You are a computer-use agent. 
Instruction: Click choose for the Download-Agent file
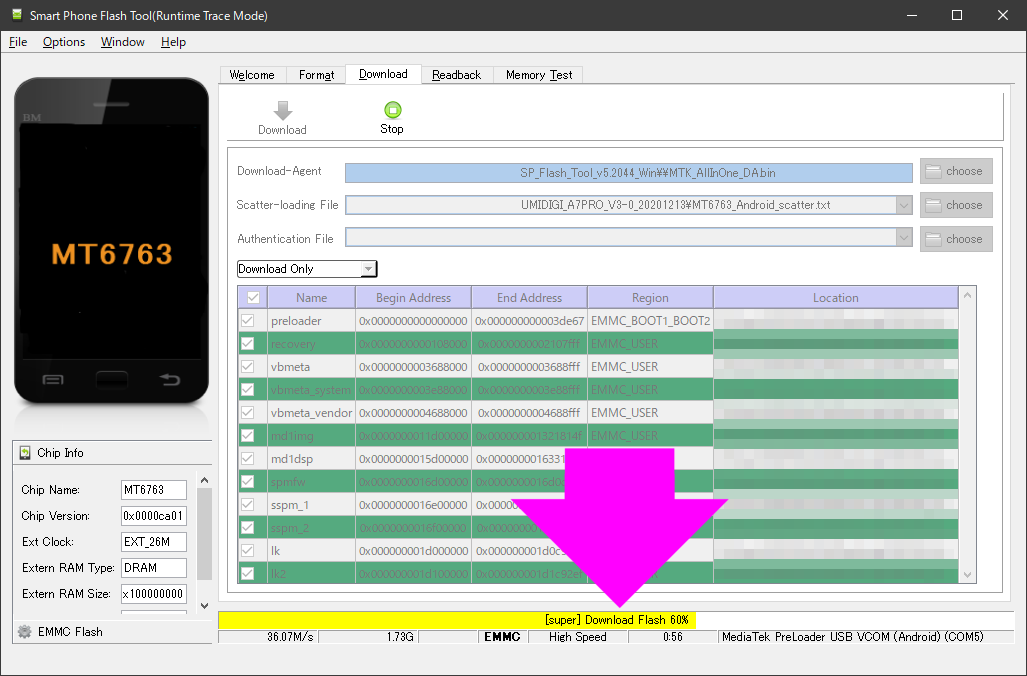[955, 171]
